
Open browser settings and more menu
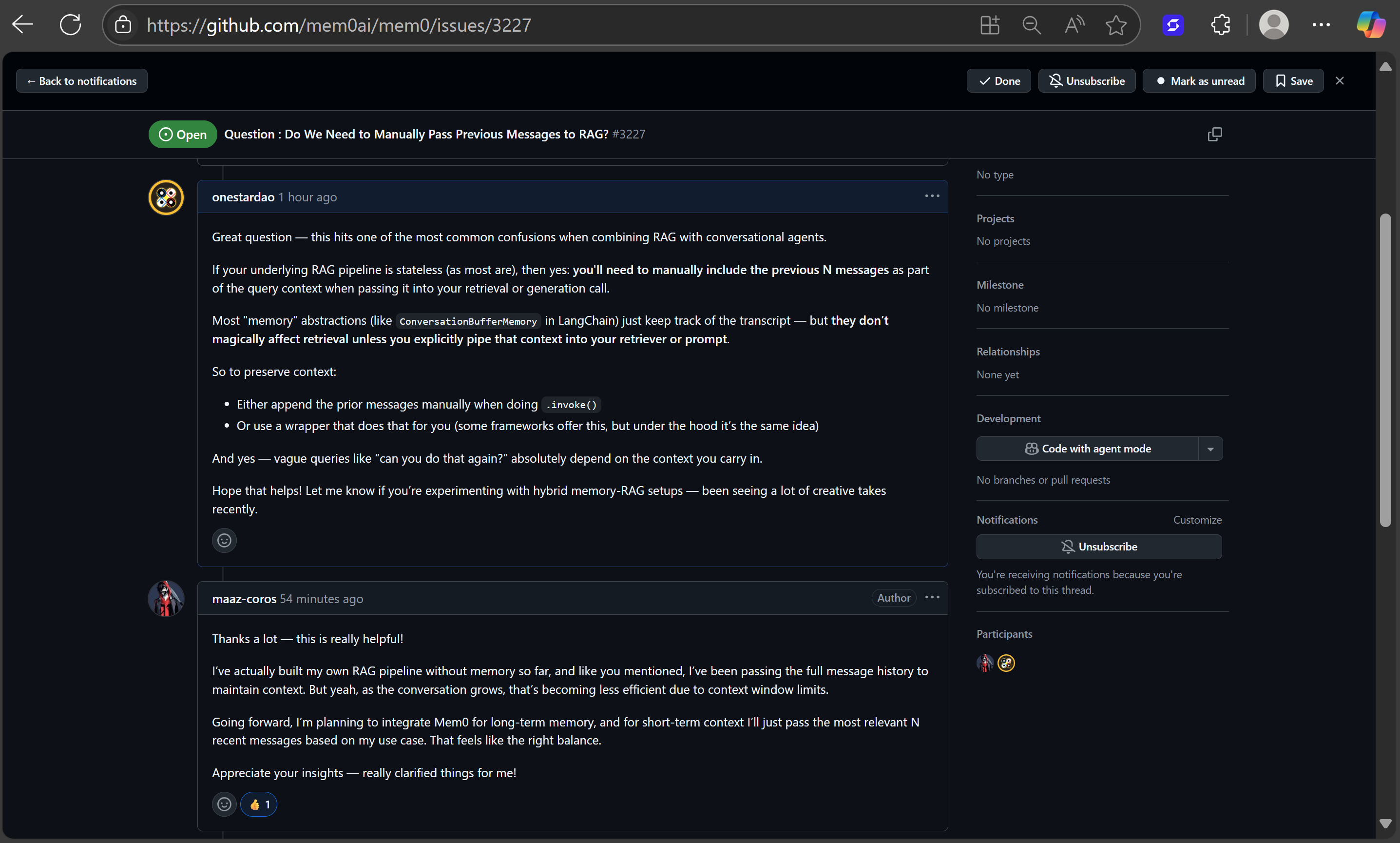coord(1321,25)
